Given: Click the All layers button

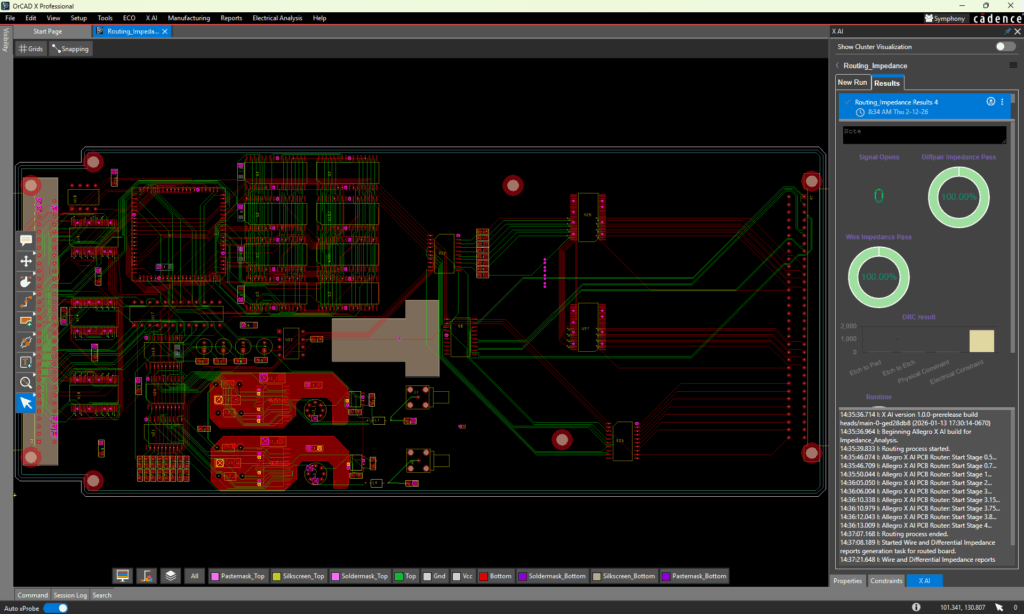Looking at the screenshot, I should tap(195, 576).
